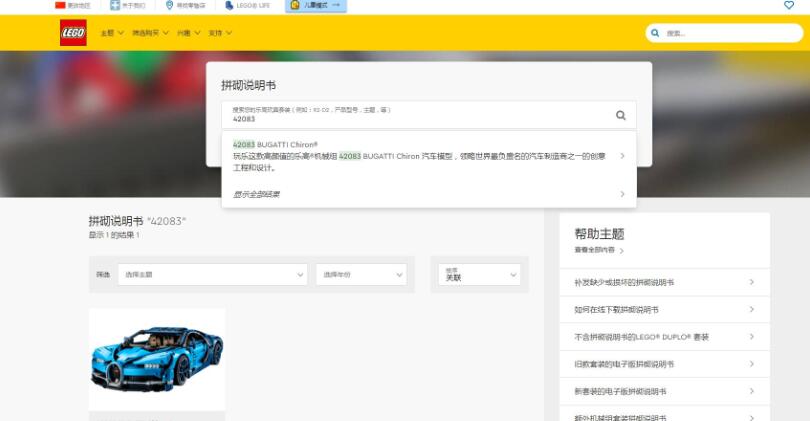Open the store locator pin icon
The height and width of the screenshot is (421, 810).
pos(169,5)
